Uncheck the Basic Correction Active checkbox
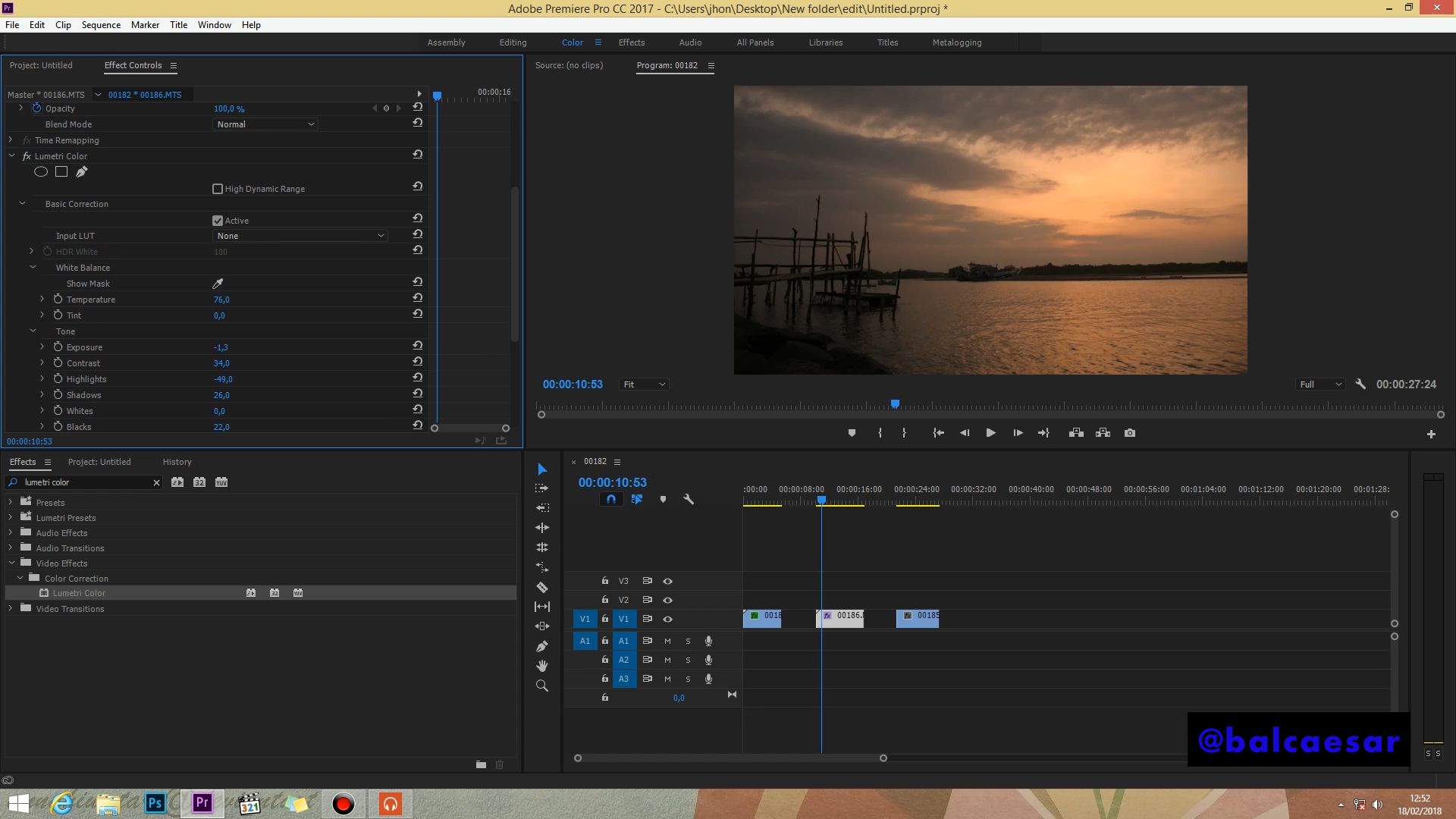Image resolution: width=1456 pixels, height=819 pixels. point(218,221)
